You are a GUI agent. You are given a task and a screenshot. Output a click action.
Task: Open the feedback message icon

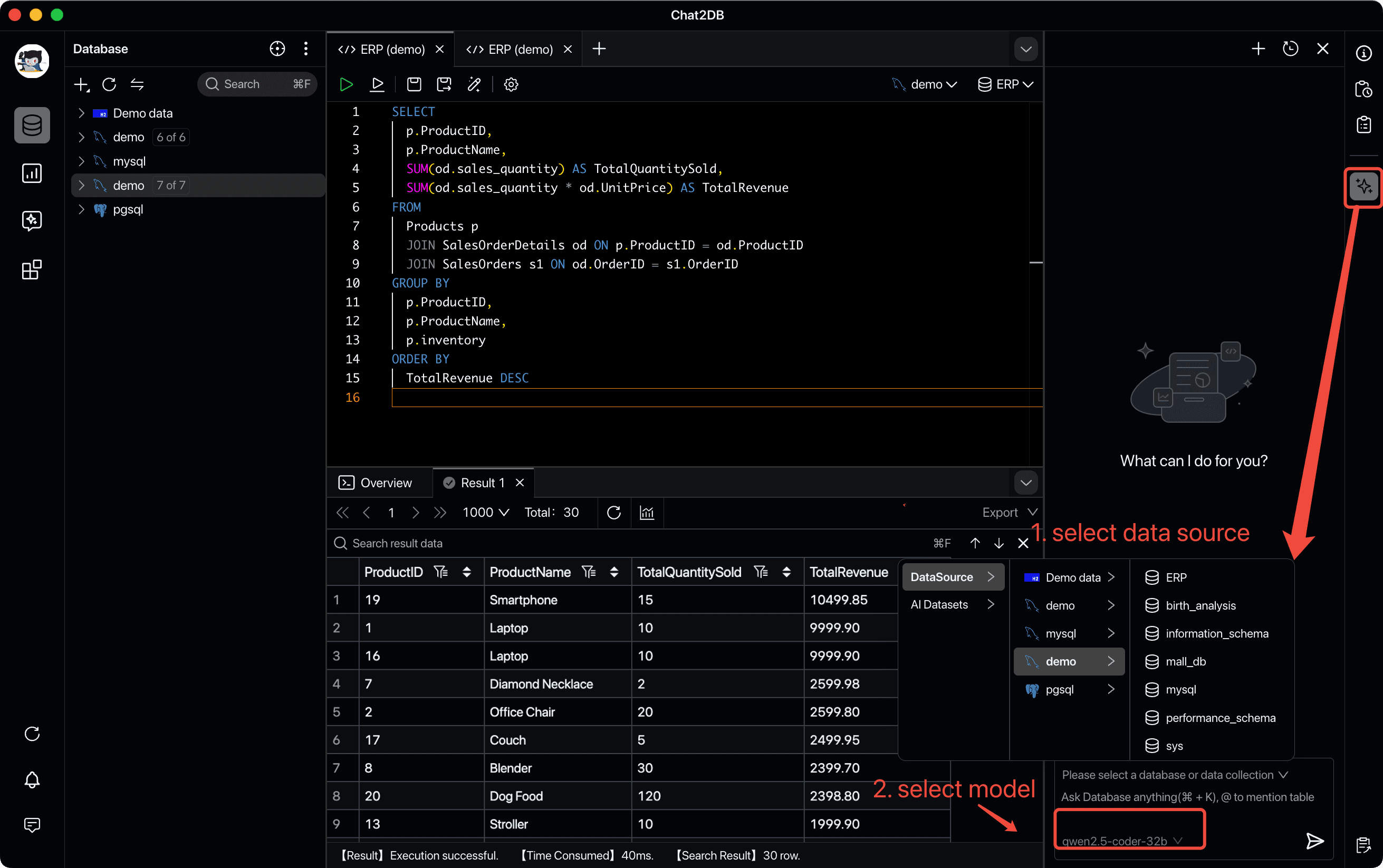click(x=32, y=825)
